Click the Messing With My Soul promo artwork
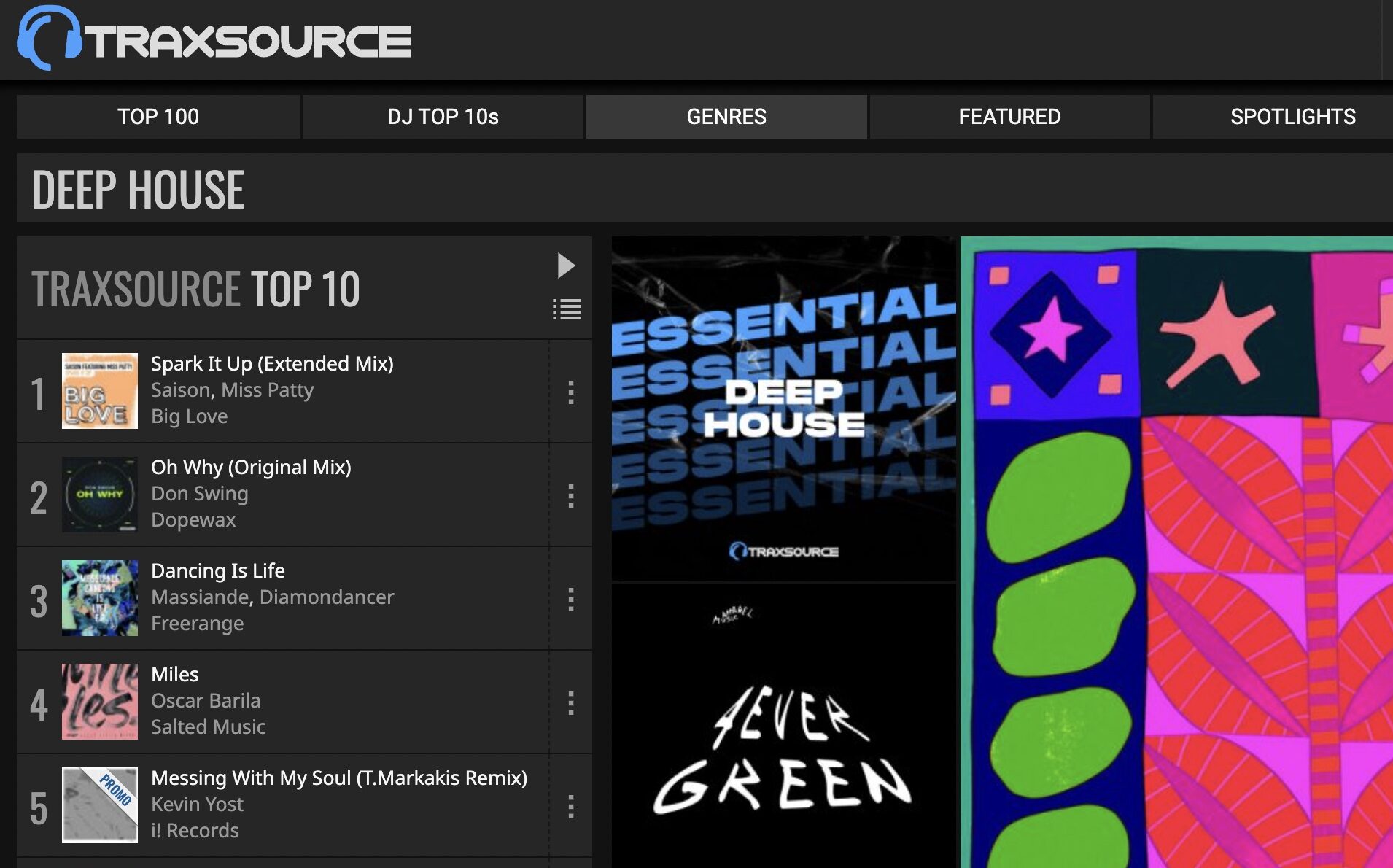Screen dimensions: 1393x868 pos(100,805)
